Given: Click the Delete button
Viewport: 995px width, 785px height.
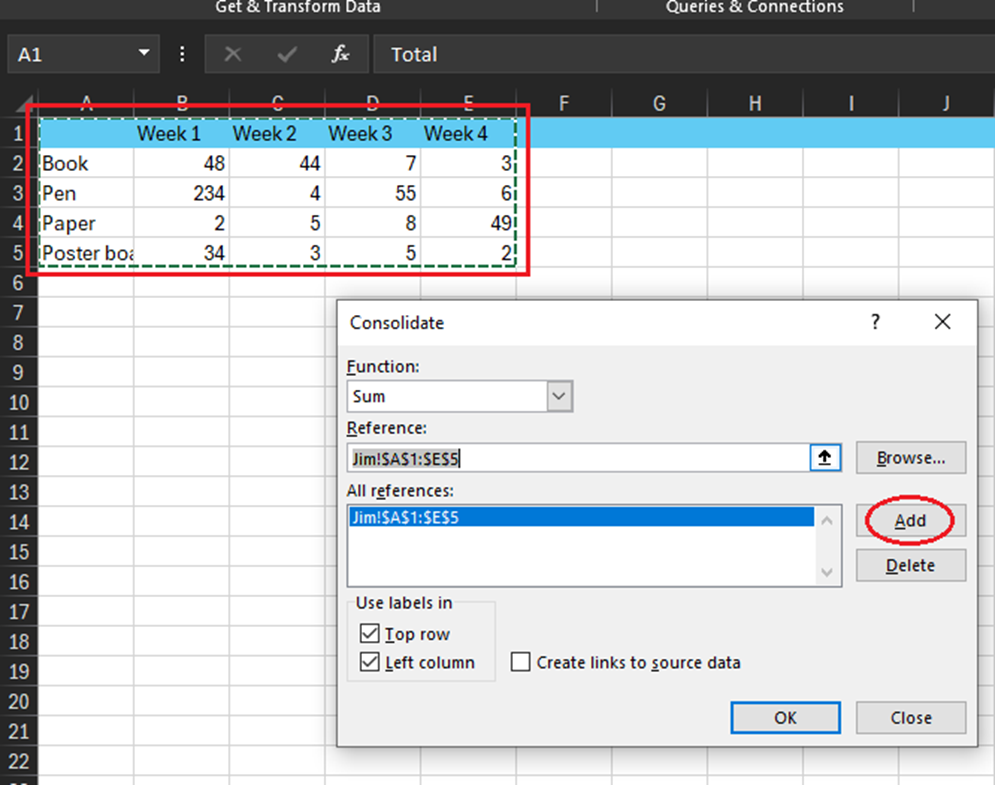Looking at the screenshot, I should 910,565.
